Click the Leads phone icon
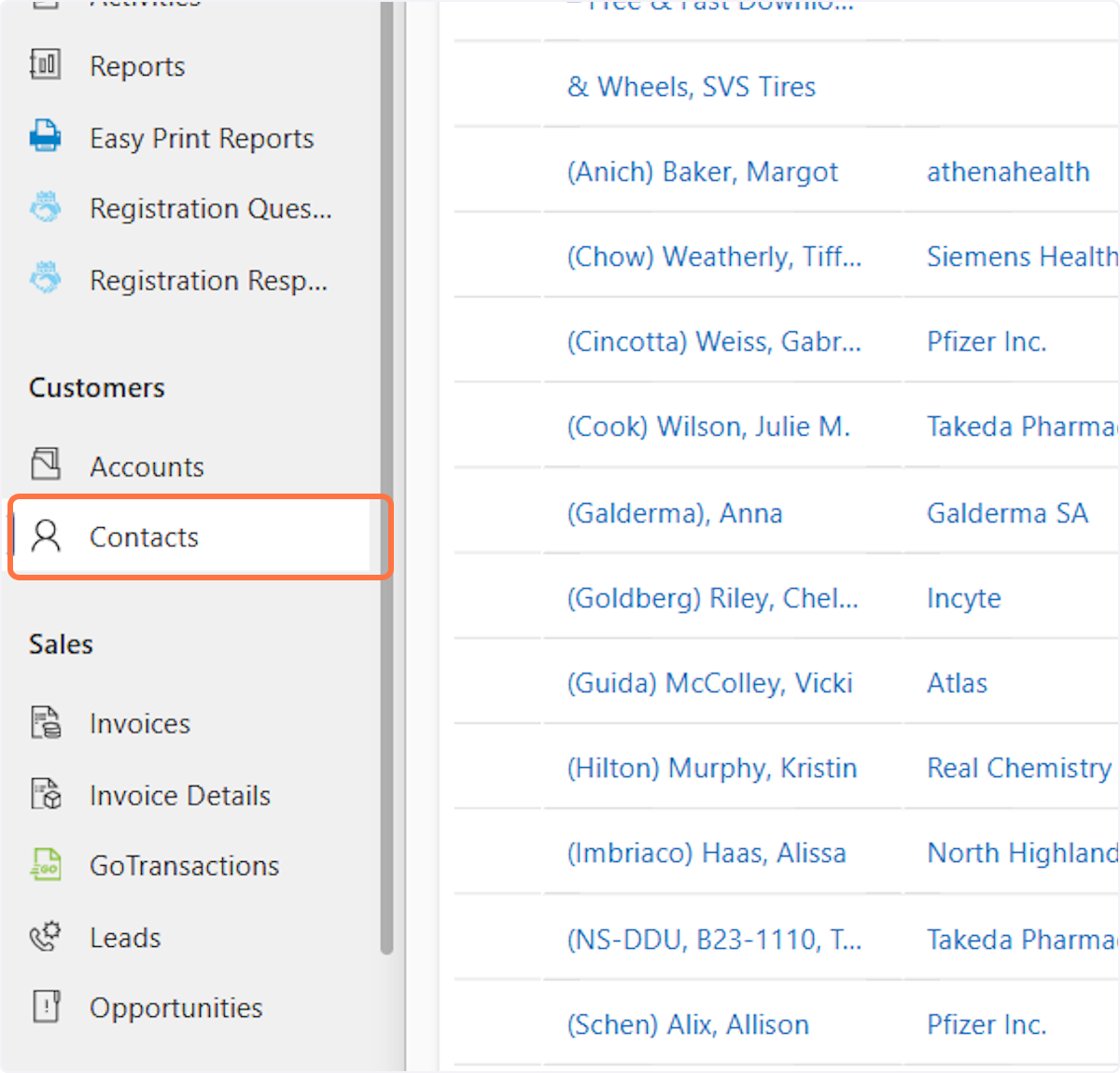 tap(45, 936)
